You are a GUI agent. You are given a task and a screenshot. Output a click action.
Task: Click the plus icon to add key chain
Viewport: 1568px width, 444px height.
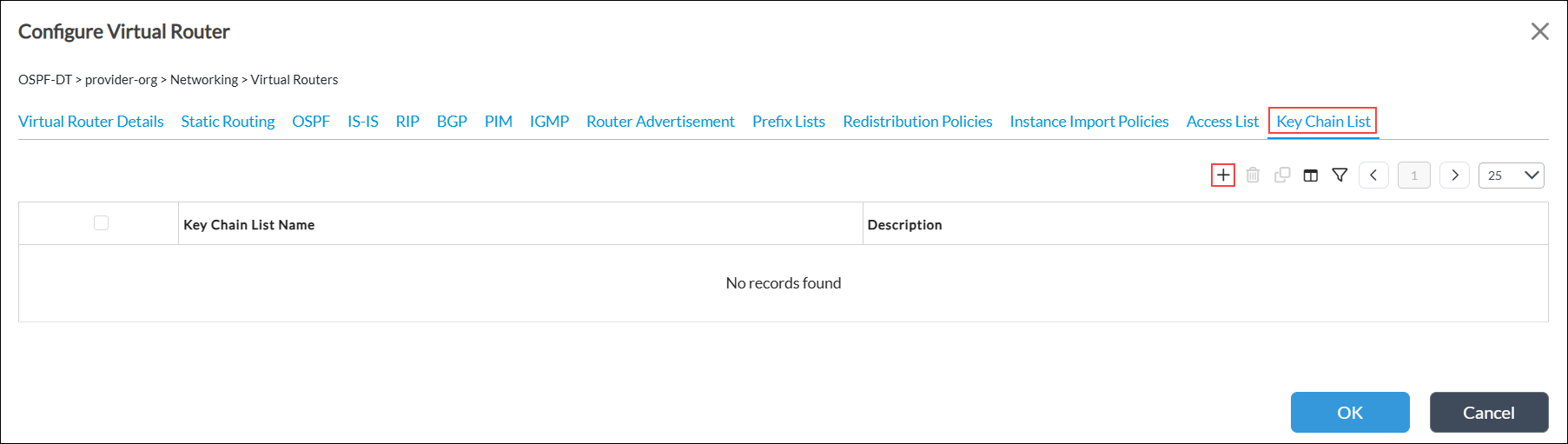click(1222, 176)
